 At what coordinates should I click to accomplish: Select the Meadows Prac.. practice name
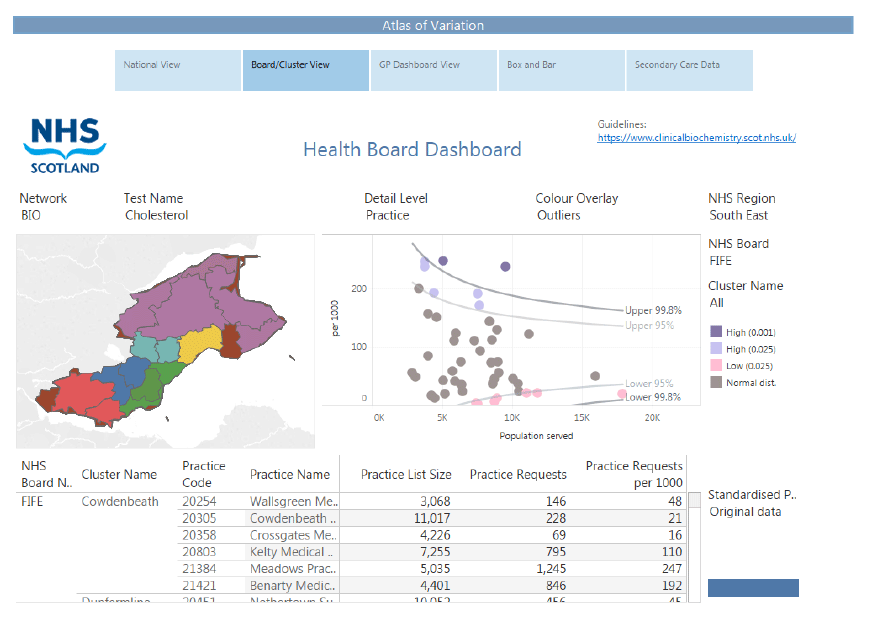(x=293, y=569)
